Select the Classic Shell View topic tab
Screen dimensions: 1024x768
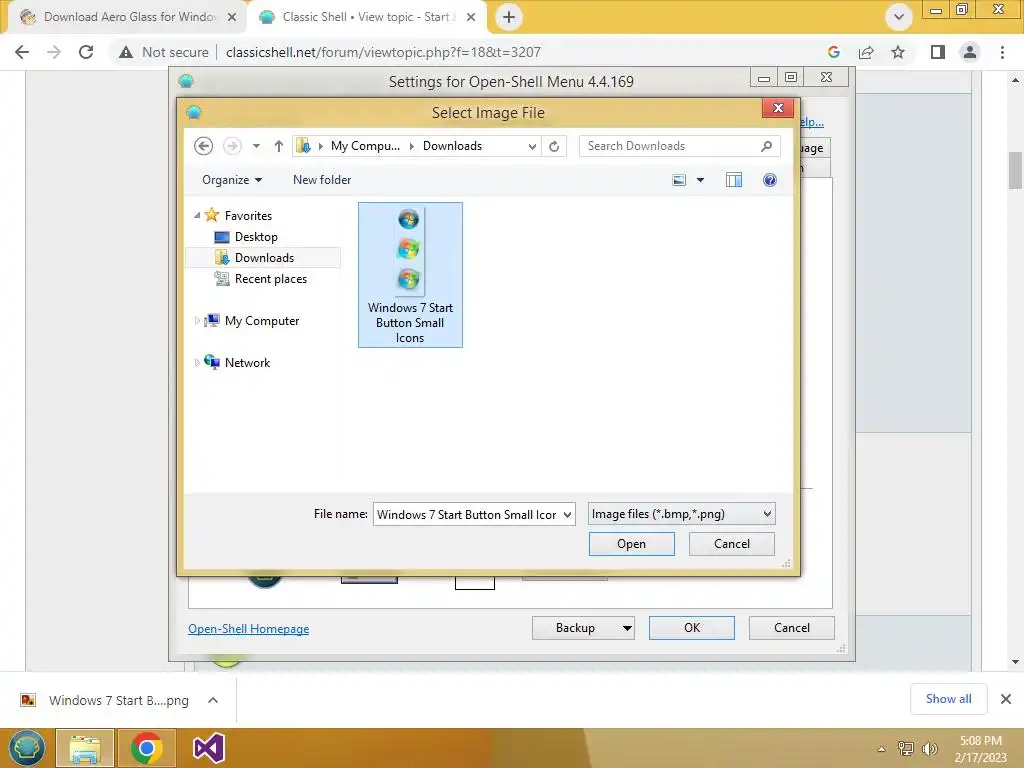[366, 17]
